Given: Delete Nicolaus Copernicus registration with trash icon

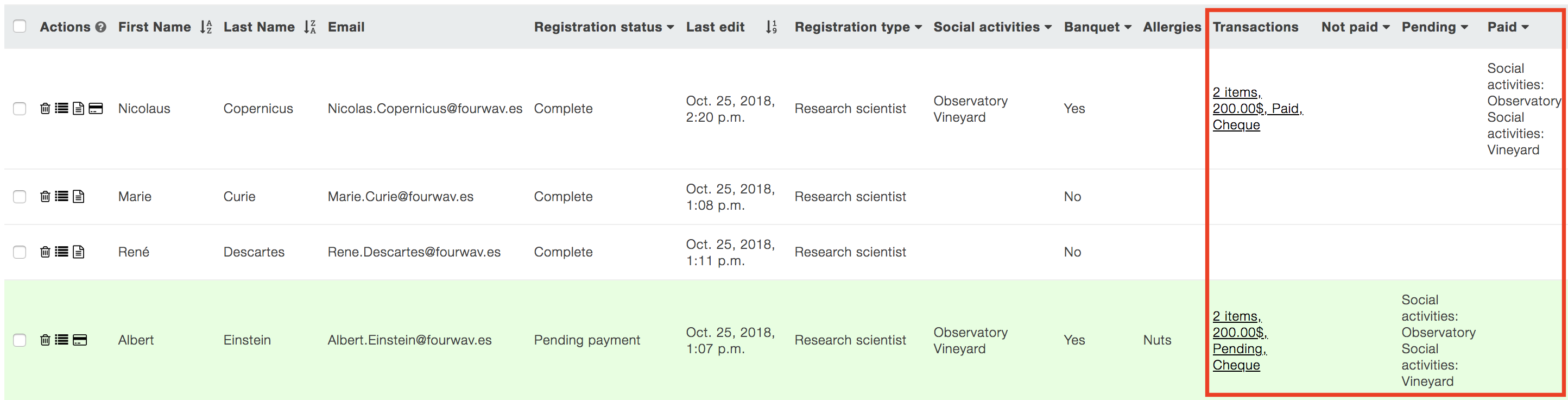Looking at the screenshot, I should [45, 109].
